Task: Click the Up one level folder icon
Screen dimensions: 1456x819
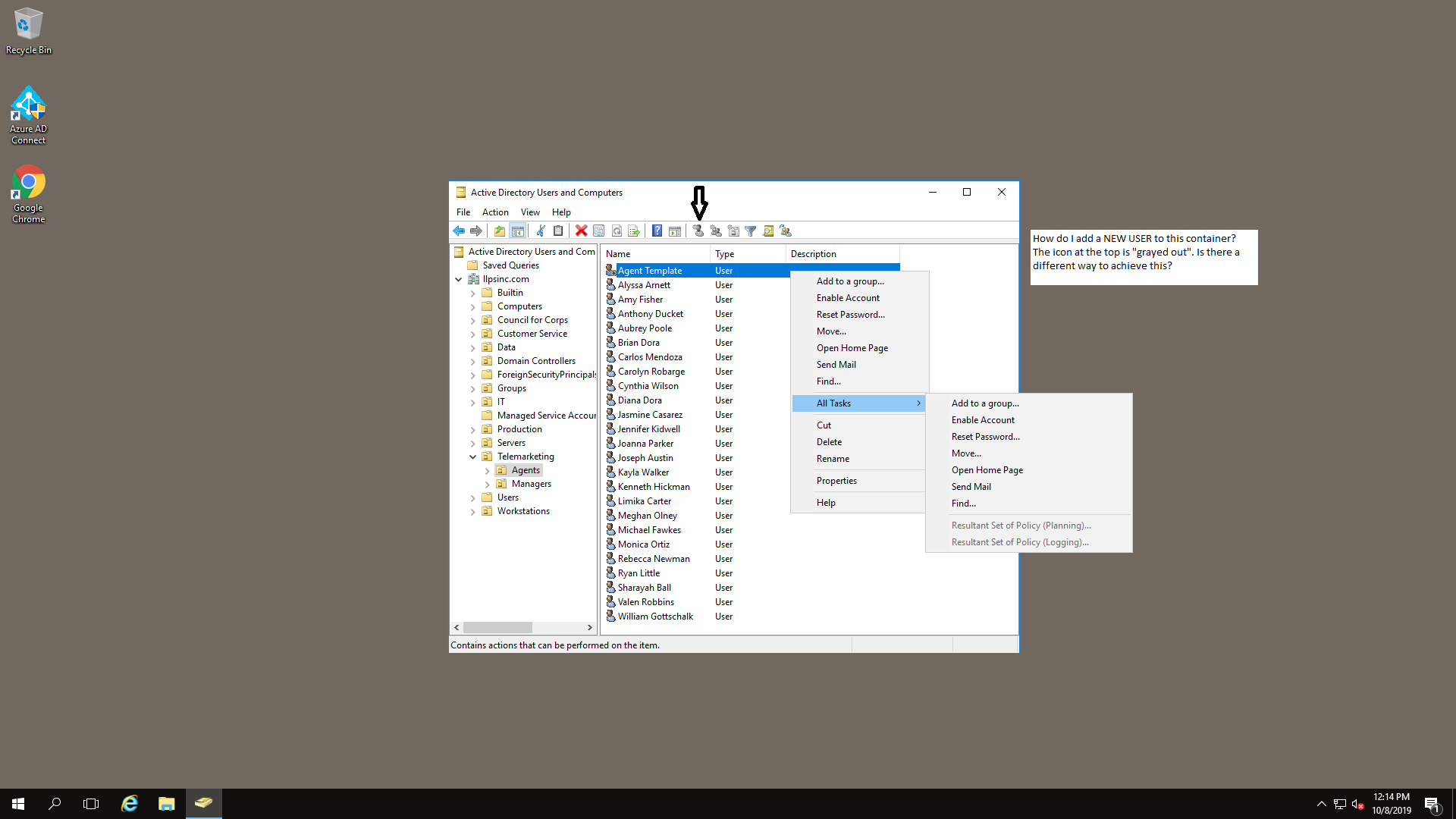Action: [x=499, y=231]
